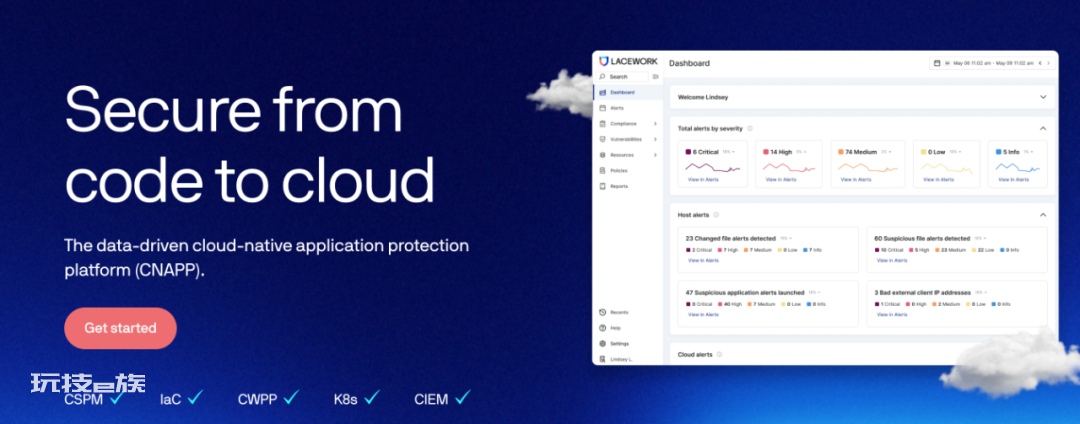Click the Critical sparkline chart
The height and width of the screenshot is (424, 1080).
click(712, 167)
